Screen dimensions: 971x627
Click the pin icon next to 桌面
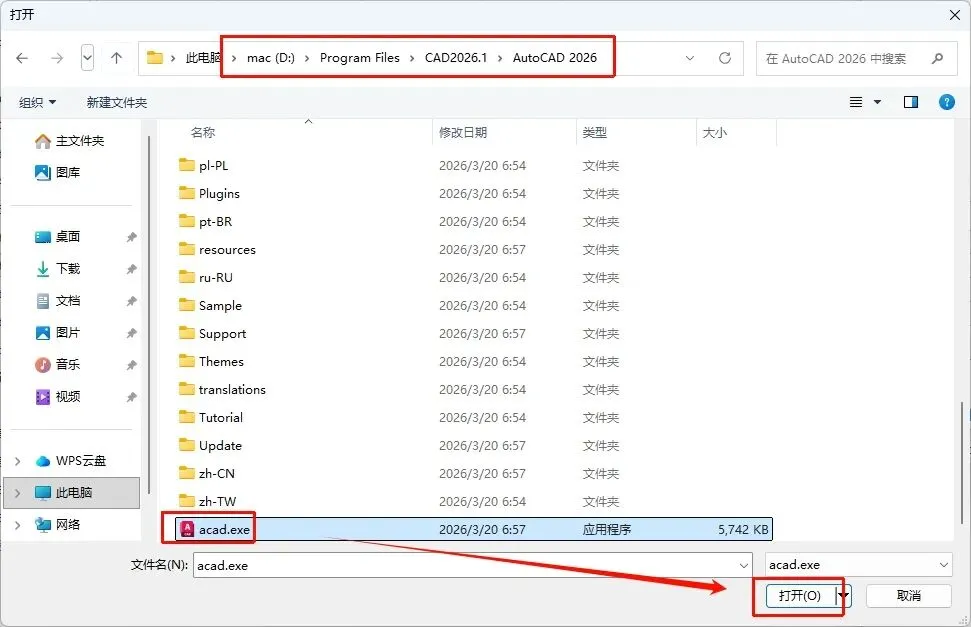click(131, 237)
